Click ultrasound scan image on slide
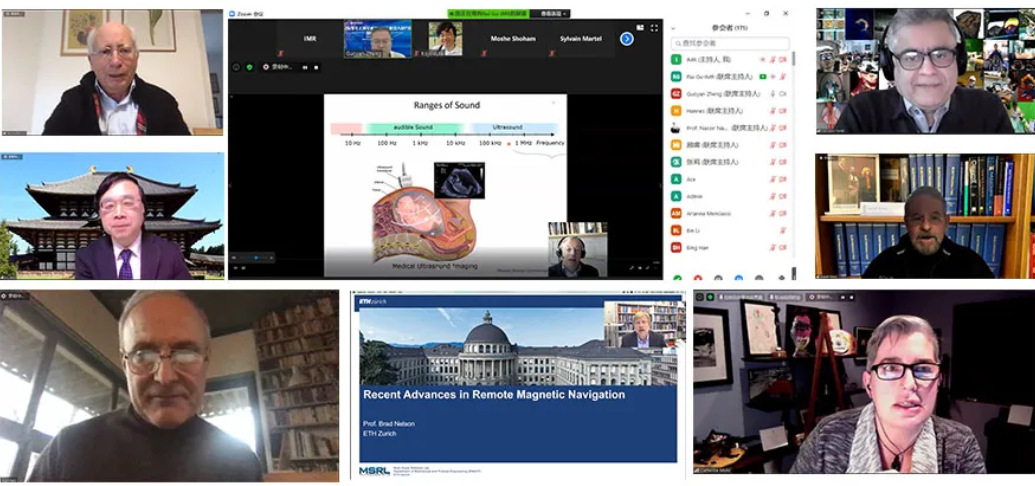 459,180
